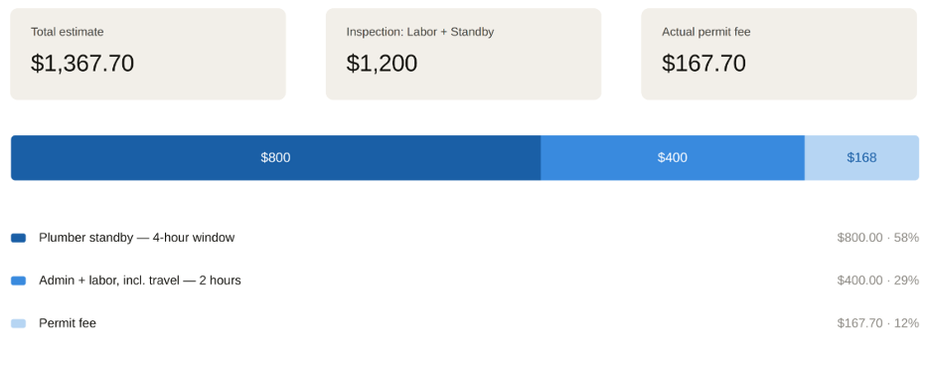Select the $1,367.70 total amount
Screen dimensions: 930x378
coord(82,63)
